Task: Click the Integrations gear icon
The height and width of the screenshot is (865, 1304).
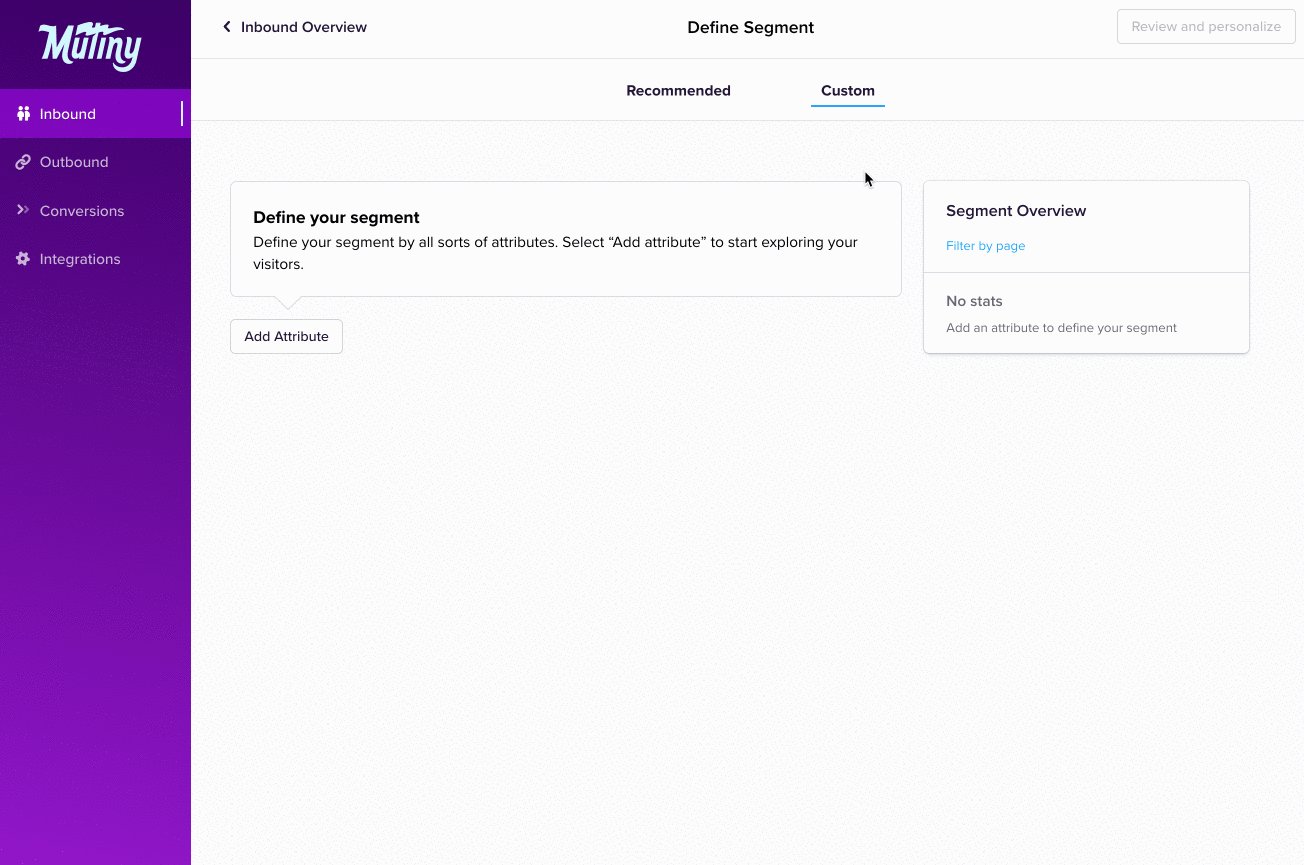Action: pos(23,259)
